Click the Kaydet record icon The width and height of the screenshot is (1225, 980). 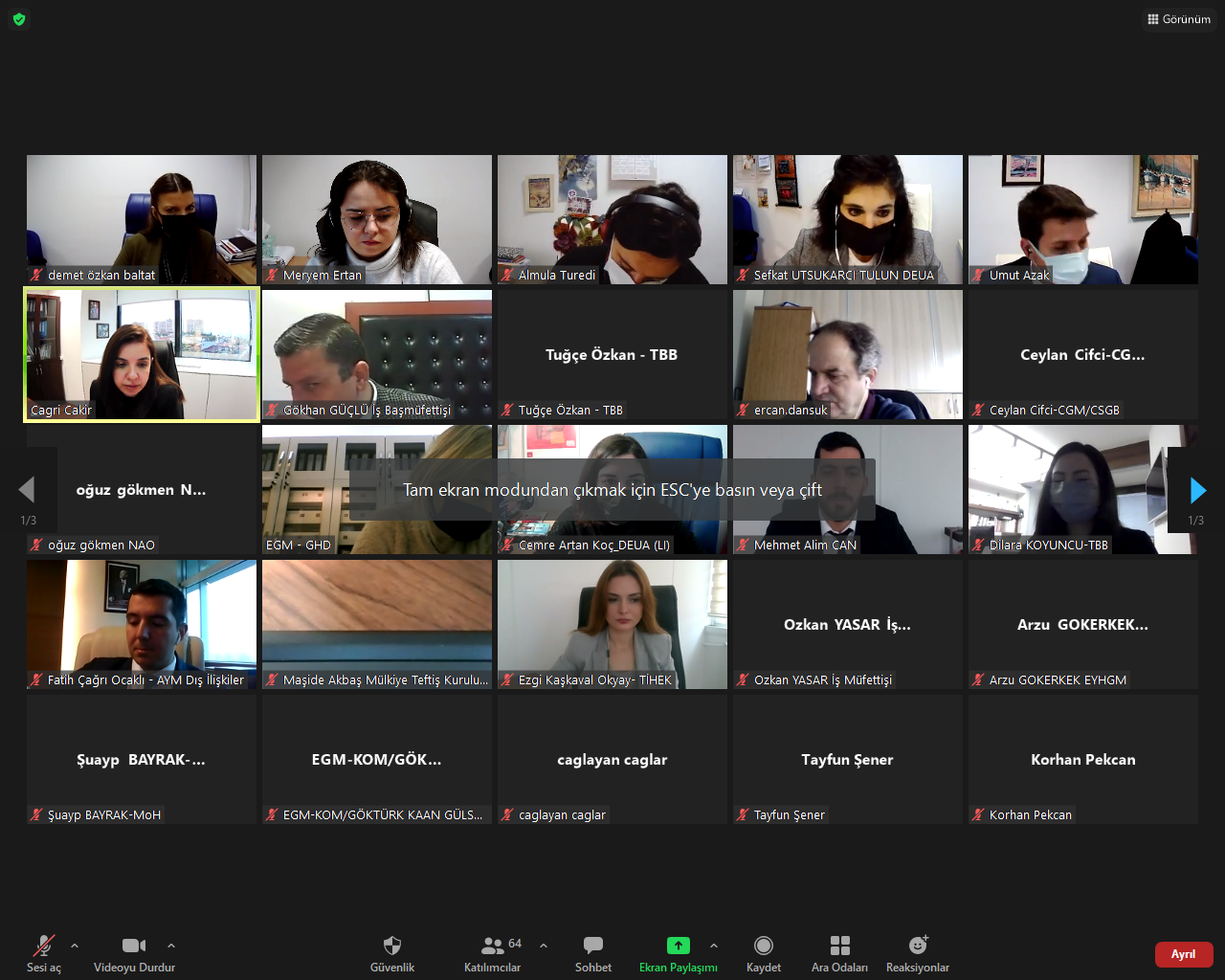pyautogui.click(x=764, y=947)
